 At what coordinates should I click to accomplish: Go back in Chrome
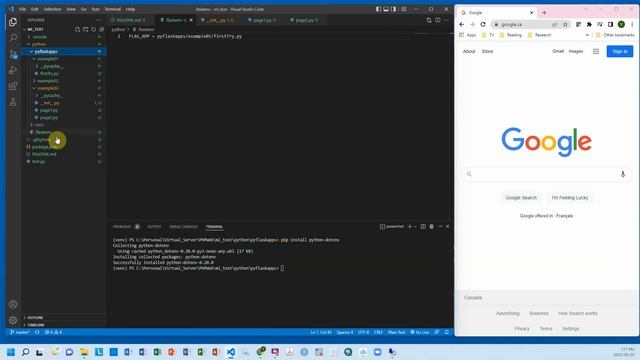click(x=462, y=24)
